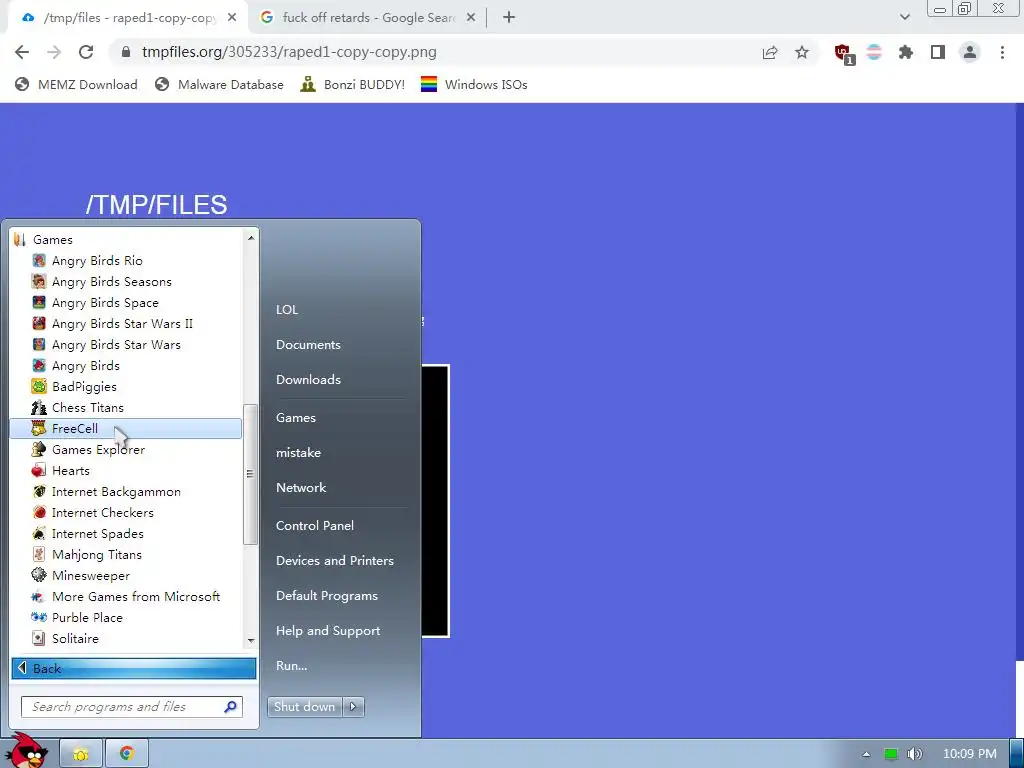The width and height of the screenshot is (1024, 768).
Task: Click the yellow taskbar pinned icon
Action: click(x=81, y=754)
